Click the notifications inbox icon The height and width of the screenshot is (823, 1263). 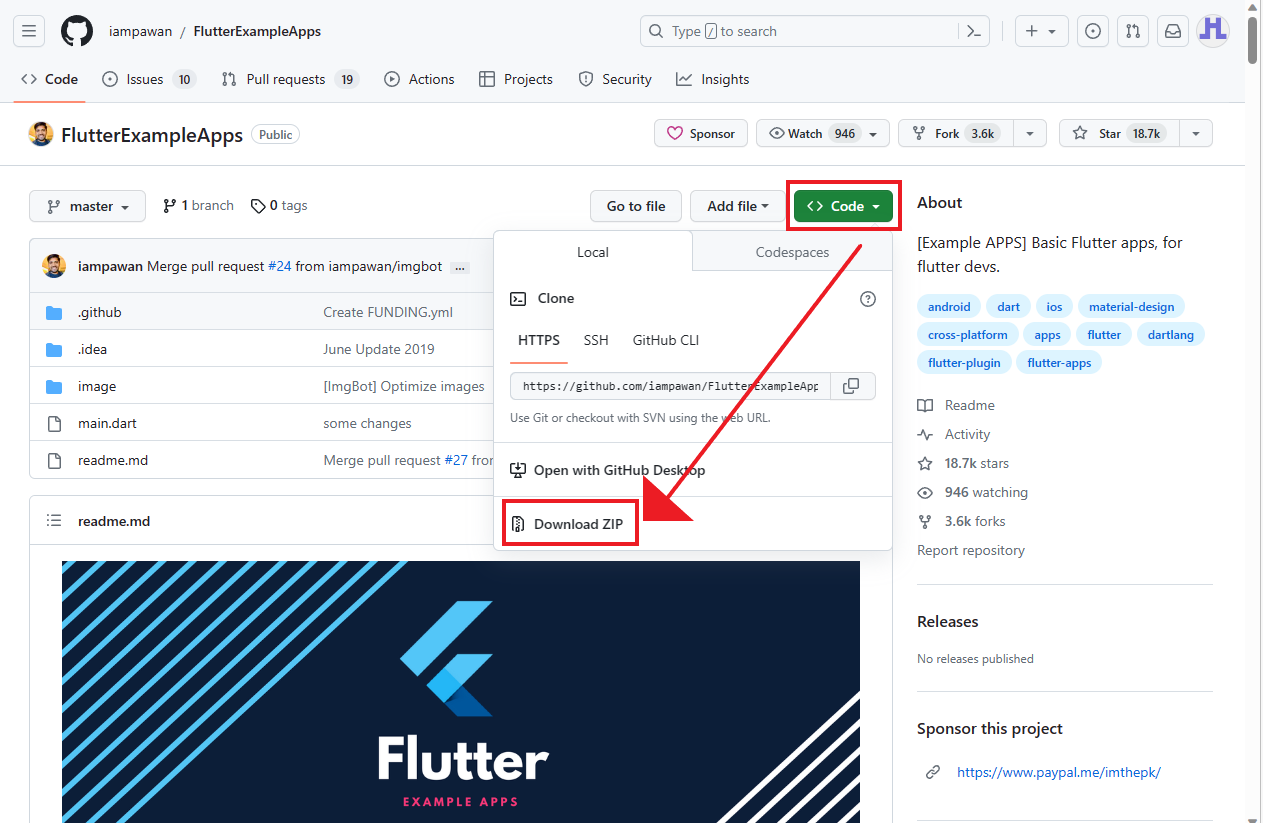coord(1172,31)
